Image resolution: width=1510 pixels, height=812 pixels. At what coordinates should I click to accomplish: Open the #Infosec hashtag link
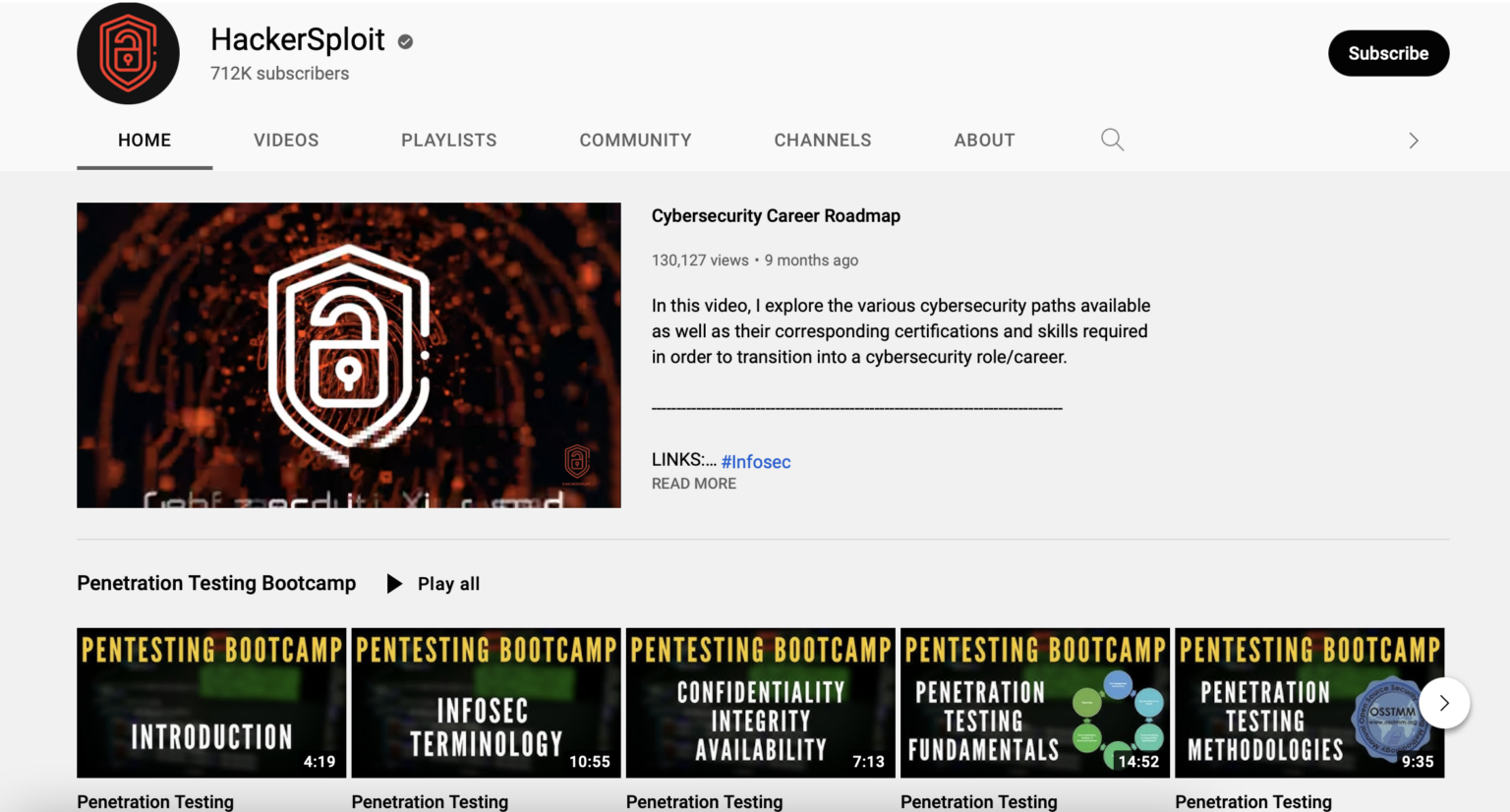[x=756, y=461]
